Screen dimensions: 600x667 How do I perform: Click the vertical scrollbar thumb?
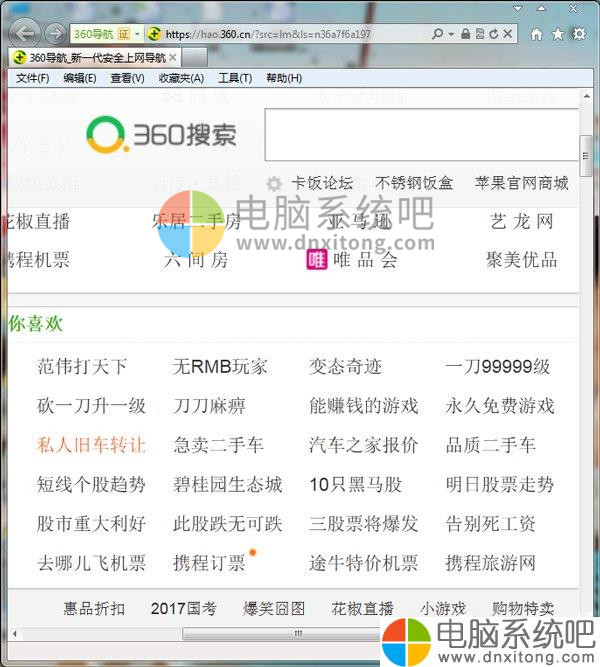(x=586, y=156)
